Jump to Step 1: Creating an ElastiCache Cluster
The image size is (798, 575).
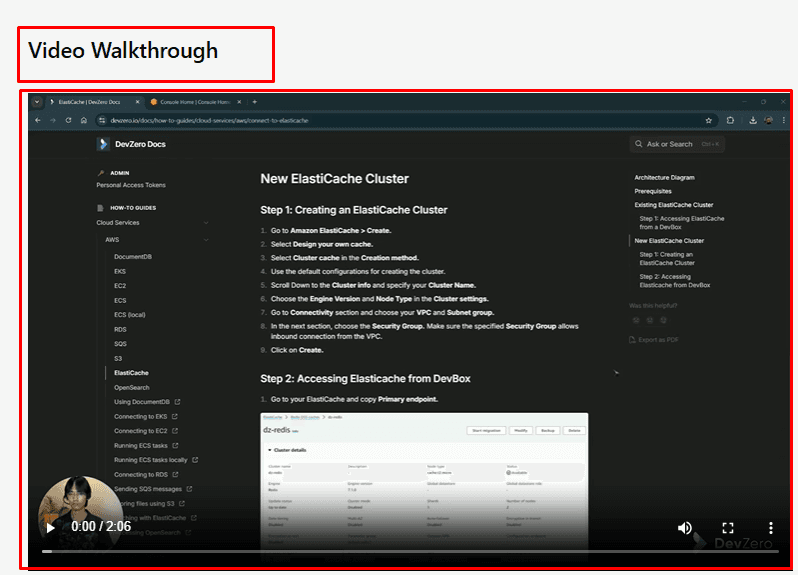(667, 258)
